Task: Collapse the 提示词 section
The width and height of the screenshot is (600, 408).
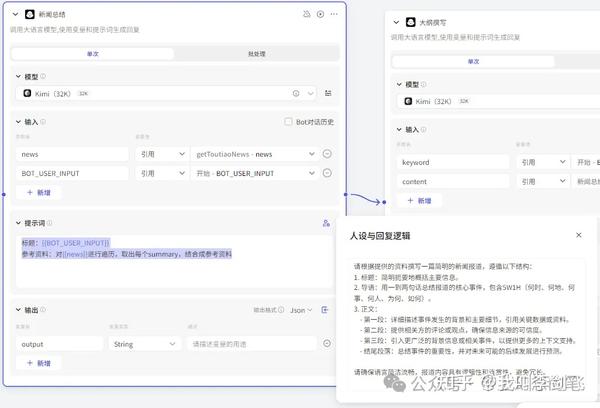Action: (x=18, y=223)
